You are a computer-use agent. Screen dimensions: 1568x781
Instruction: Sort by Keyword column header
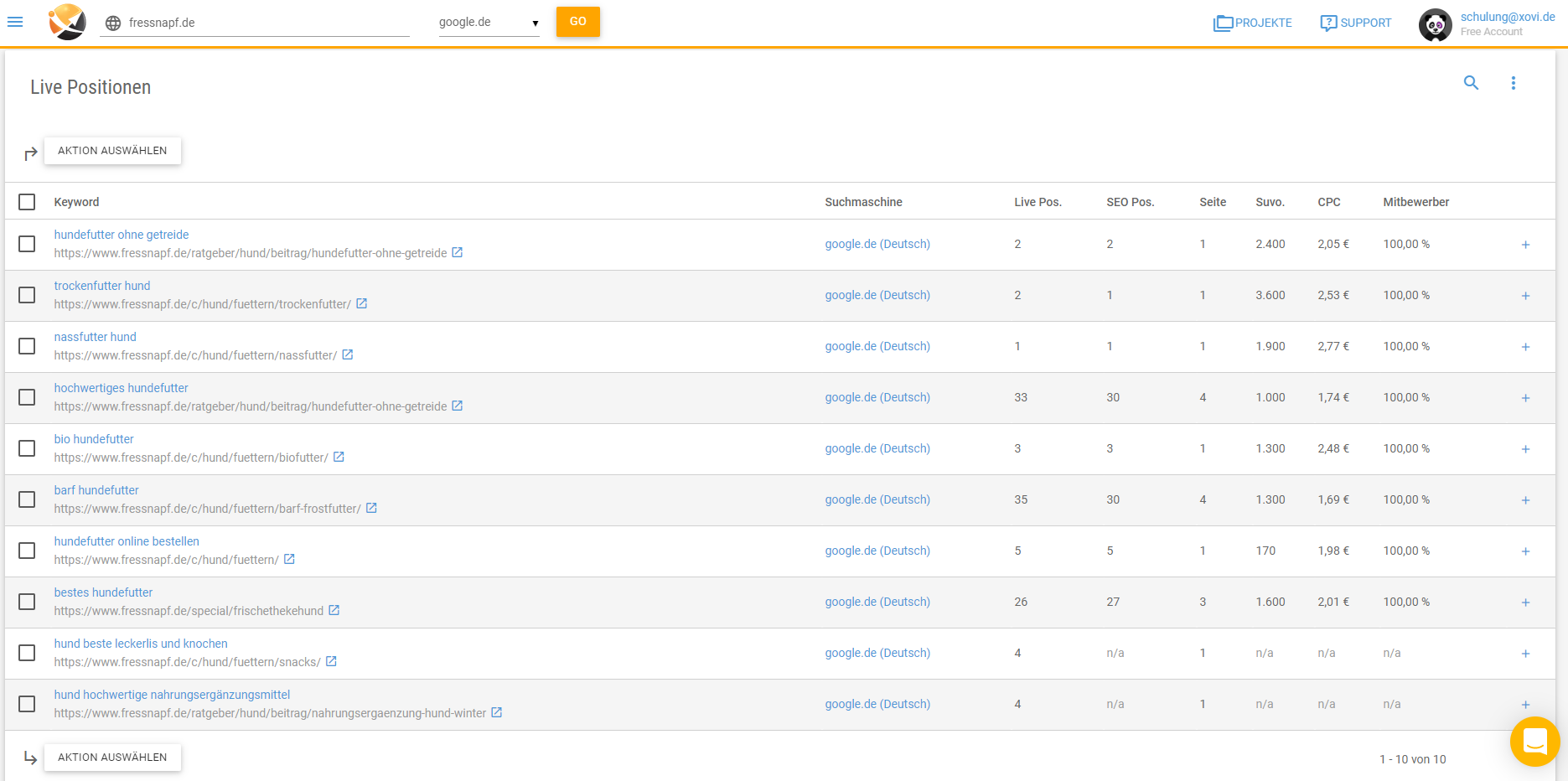76,202
